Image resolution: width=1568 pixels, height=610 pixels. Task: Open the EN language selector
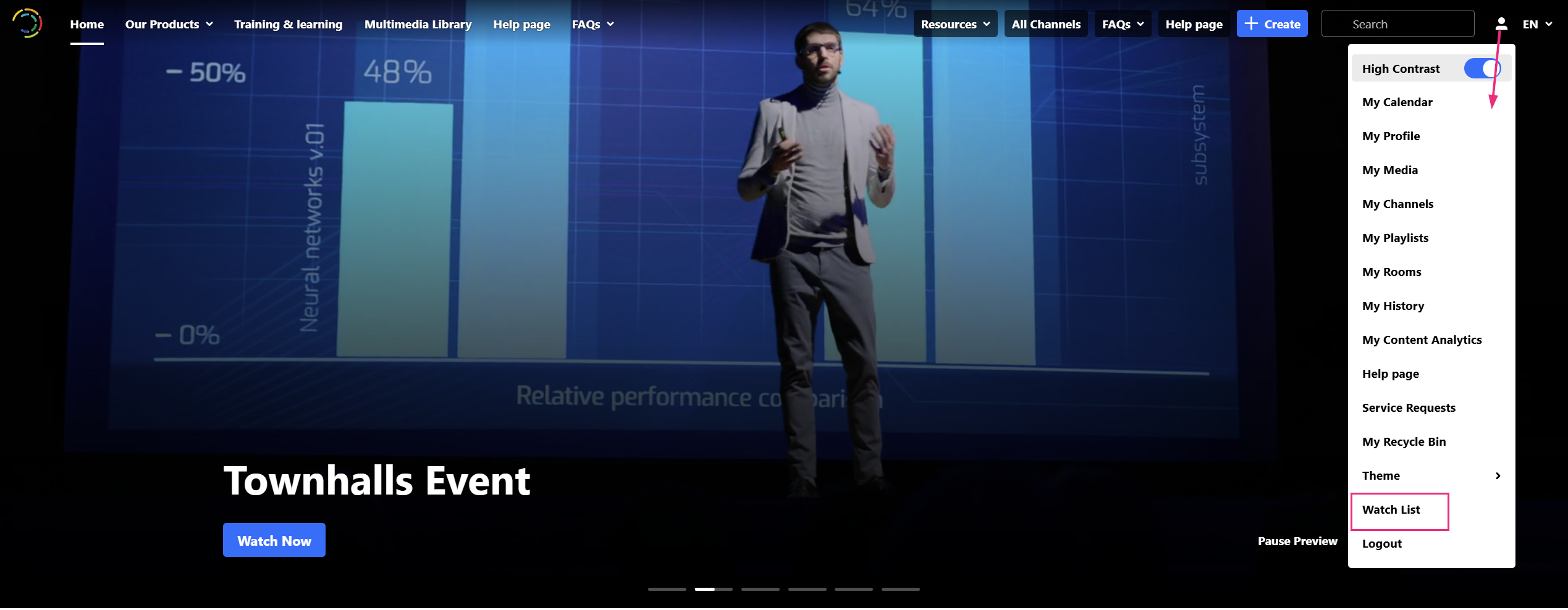[x=1537, y=24]
